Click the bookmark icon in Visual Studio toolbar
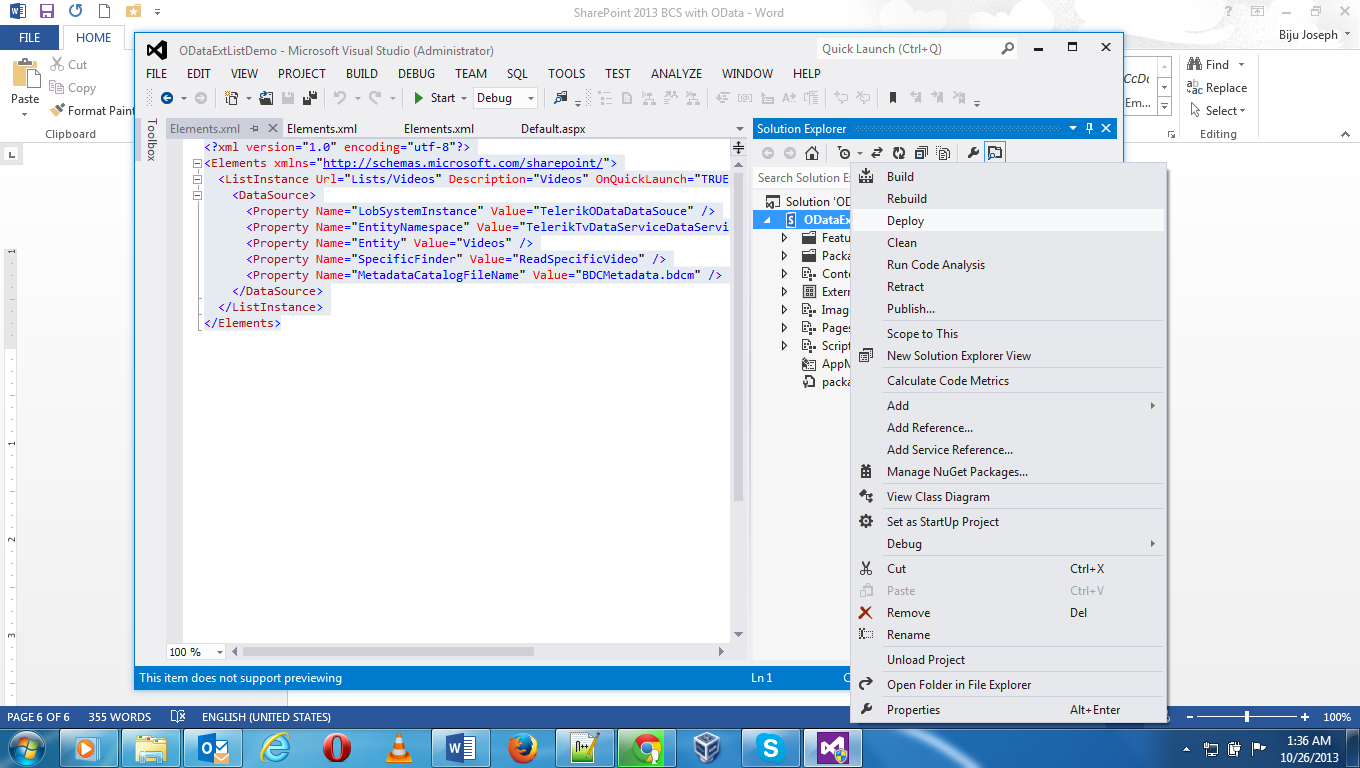Screen dimensions: 1360x768 (x=893, y=98)
